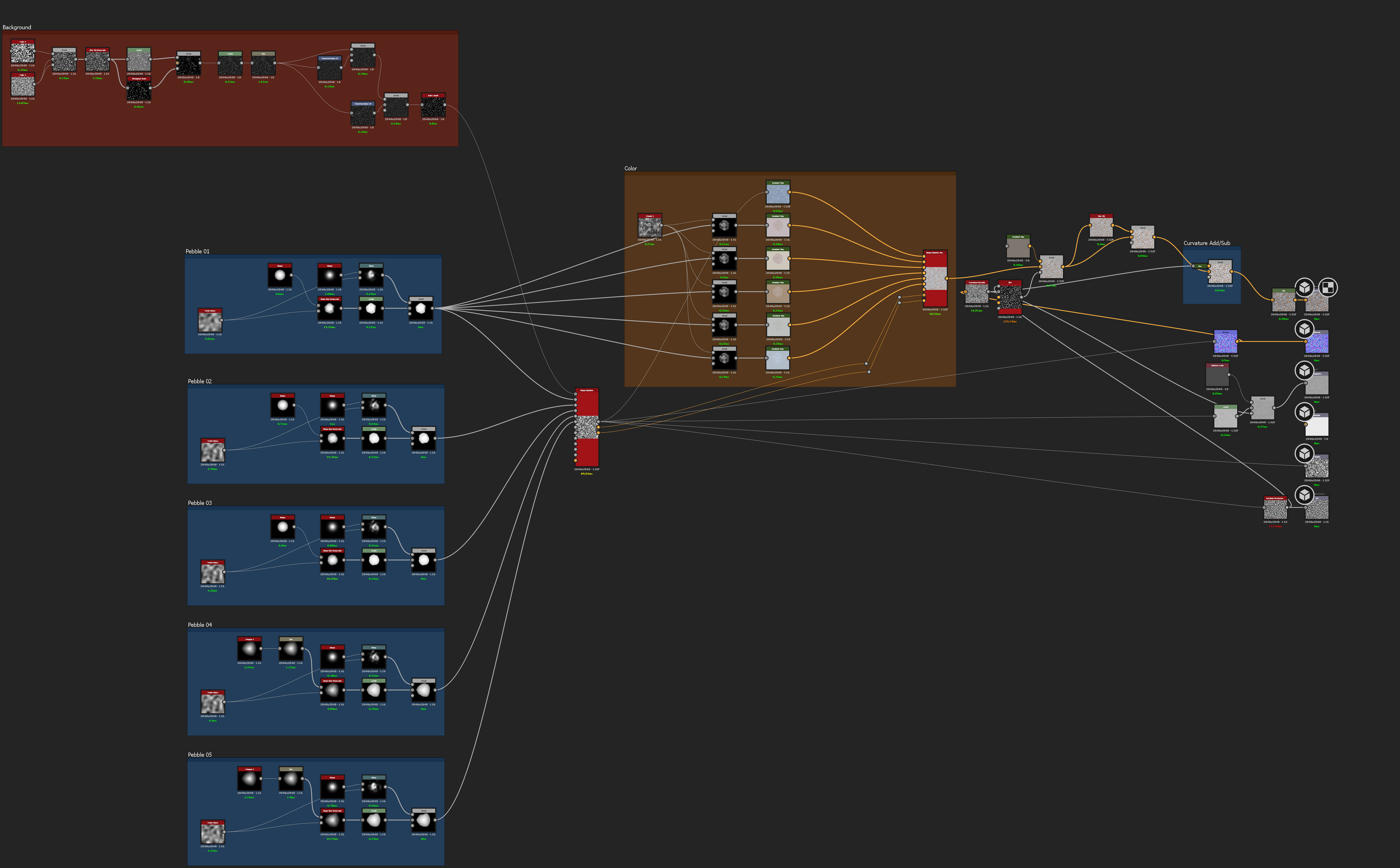This screenshot has height=868, width=1400.
Task: Click the Pebble 05 frame title
Action: point(200,755)
